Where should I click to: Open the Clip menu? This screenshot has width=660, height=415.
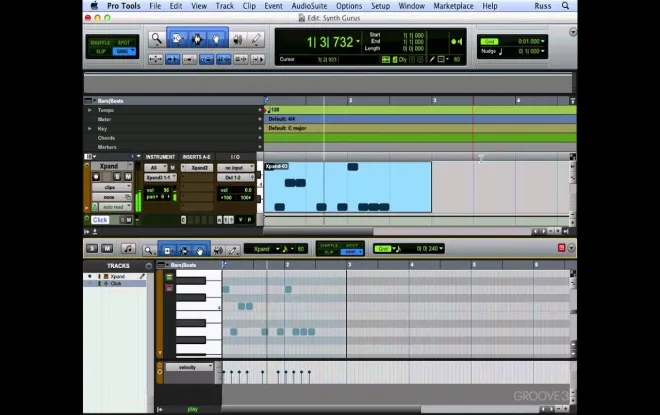click(x=249, y=5)
